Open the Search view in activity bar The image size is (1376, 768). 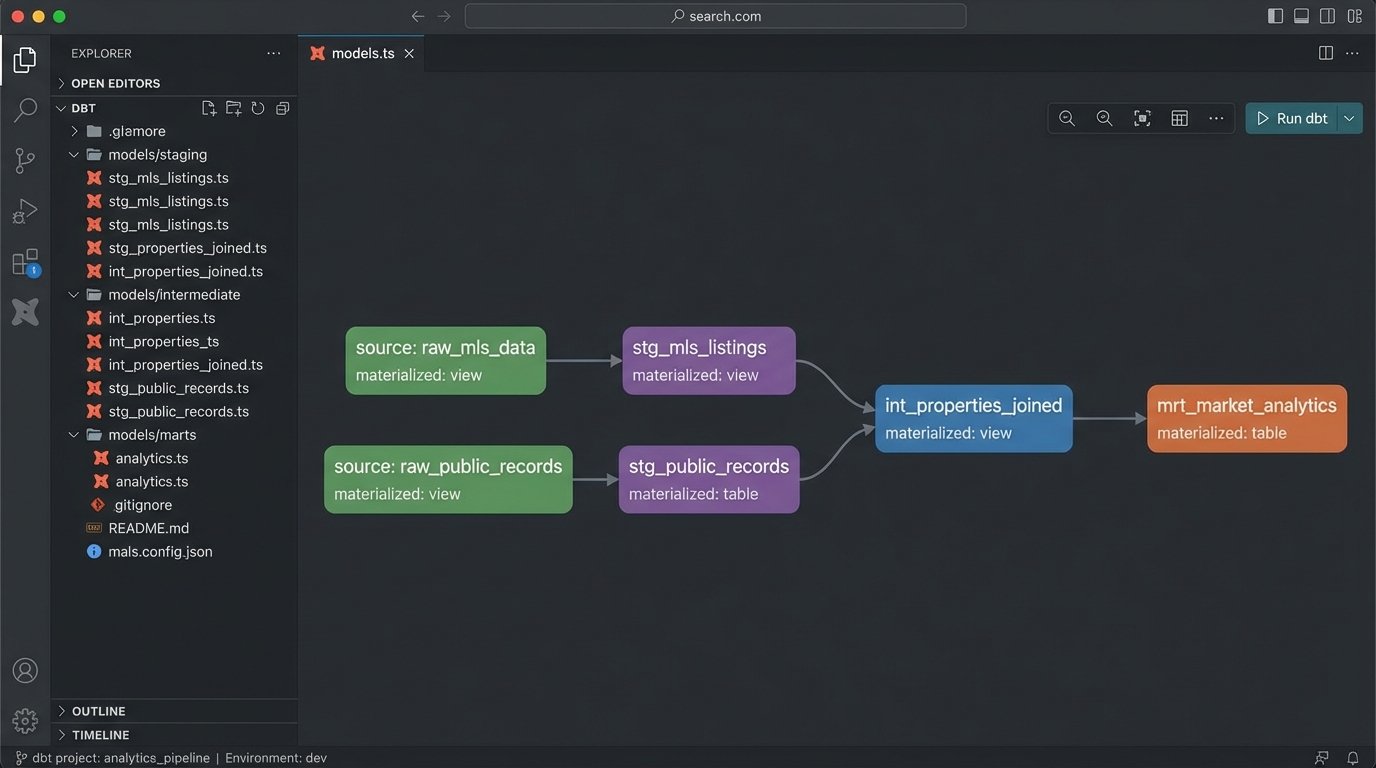click(25, 110)
